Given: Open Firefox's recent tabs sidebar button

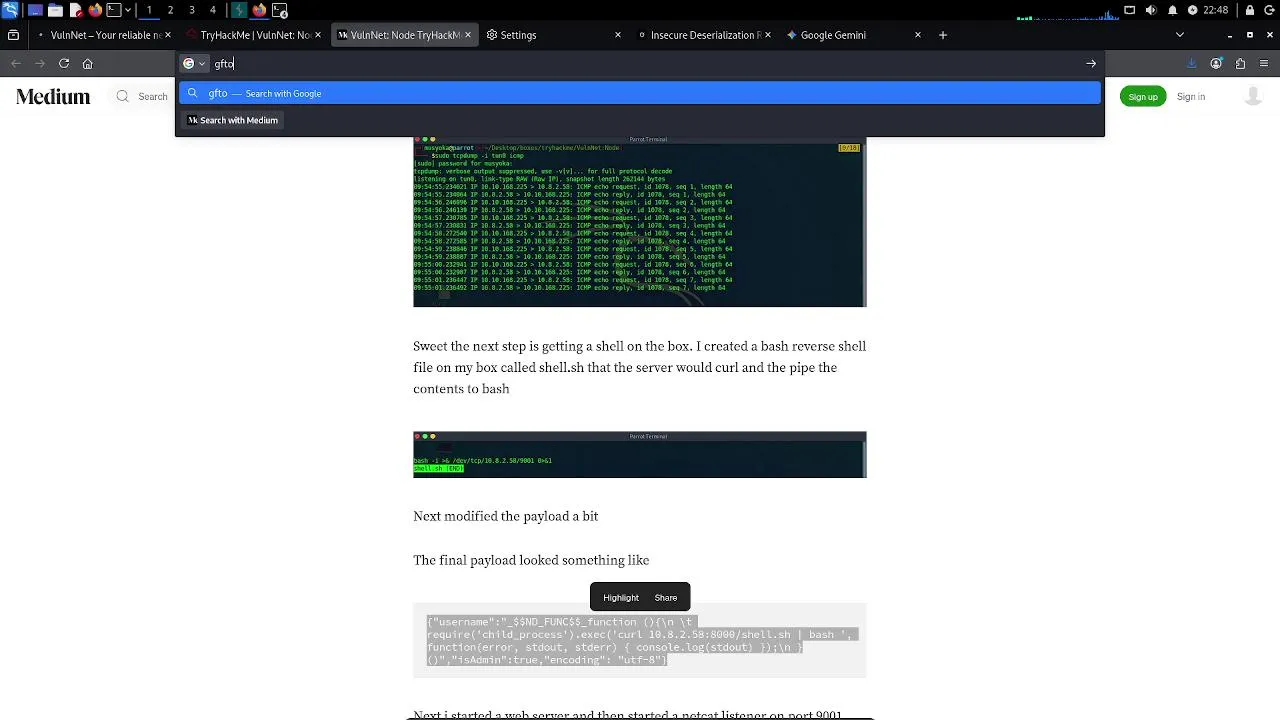Looking at the screenshot, I should (x=13, y=35).
